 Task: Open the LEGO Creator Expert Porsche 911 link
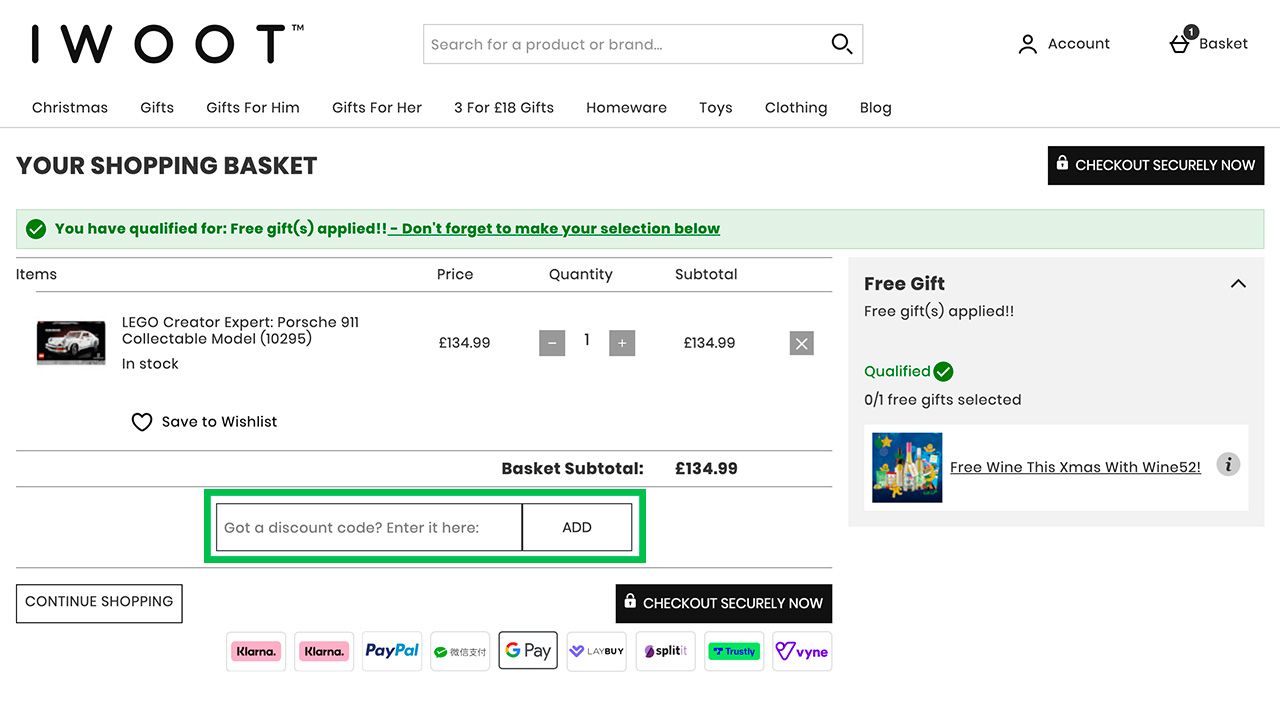240,330
